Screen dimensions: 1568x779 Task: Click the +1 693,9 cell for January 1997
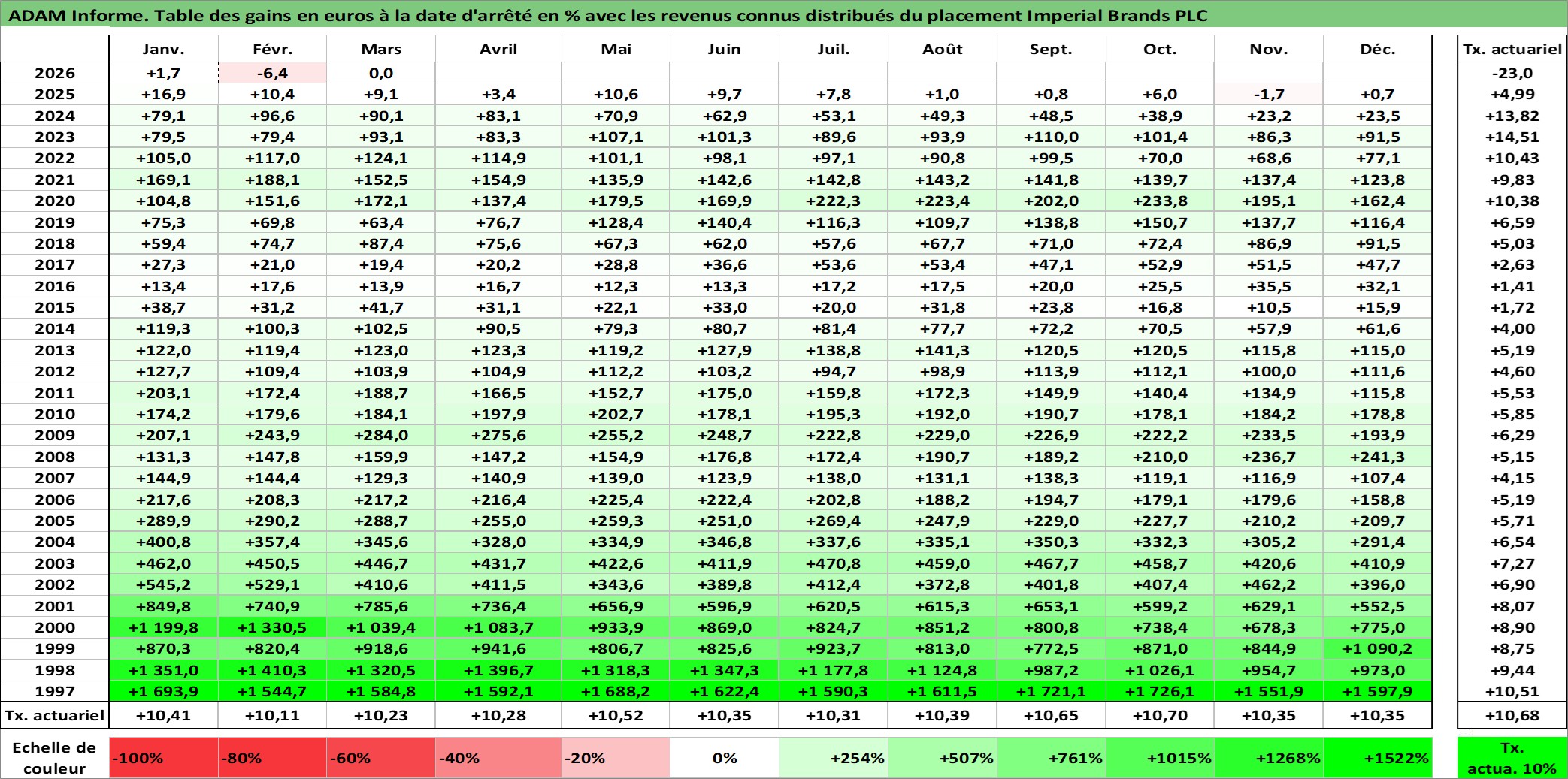coord(163,691)
